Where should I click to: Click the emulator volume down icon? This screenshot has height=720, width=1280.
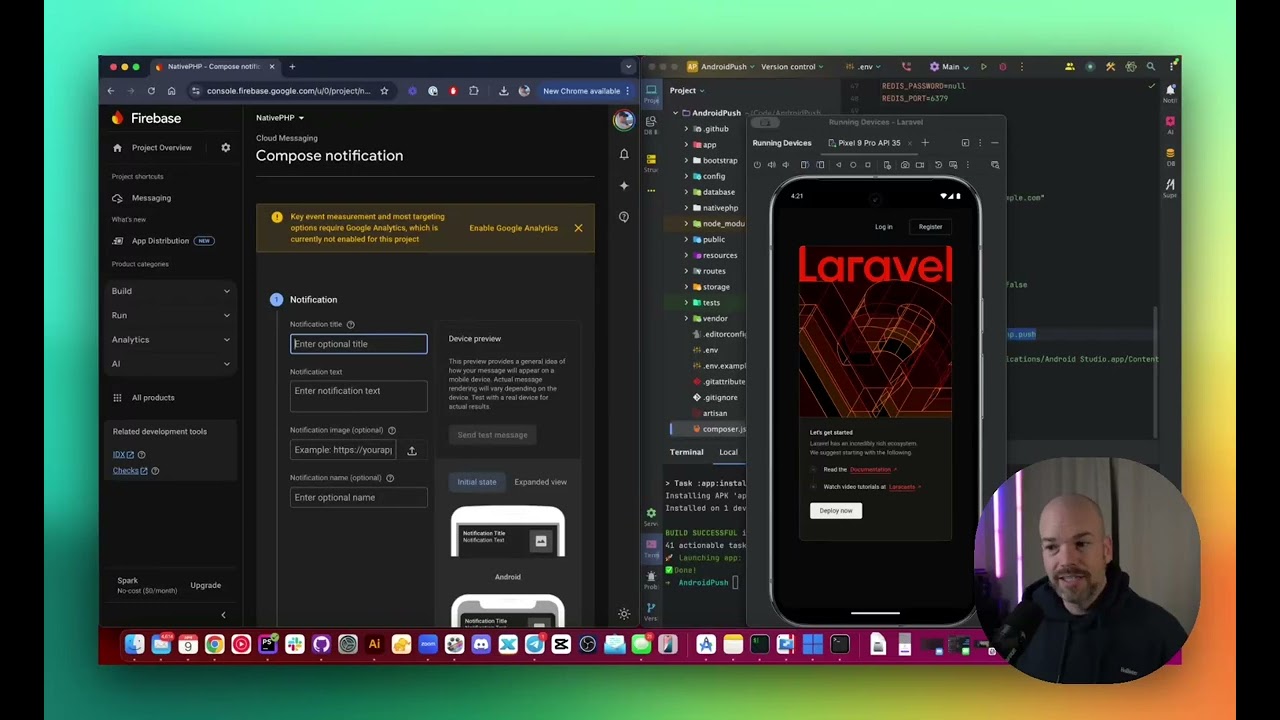[785, 165]
